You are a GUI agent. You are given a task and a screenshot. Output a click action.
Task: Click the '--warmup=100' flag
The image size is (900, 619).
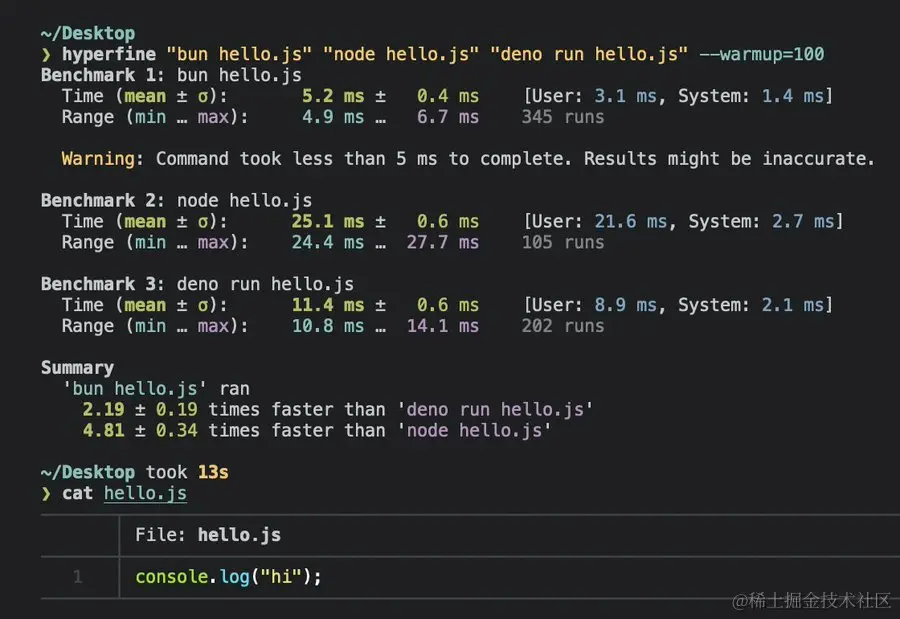762,54
